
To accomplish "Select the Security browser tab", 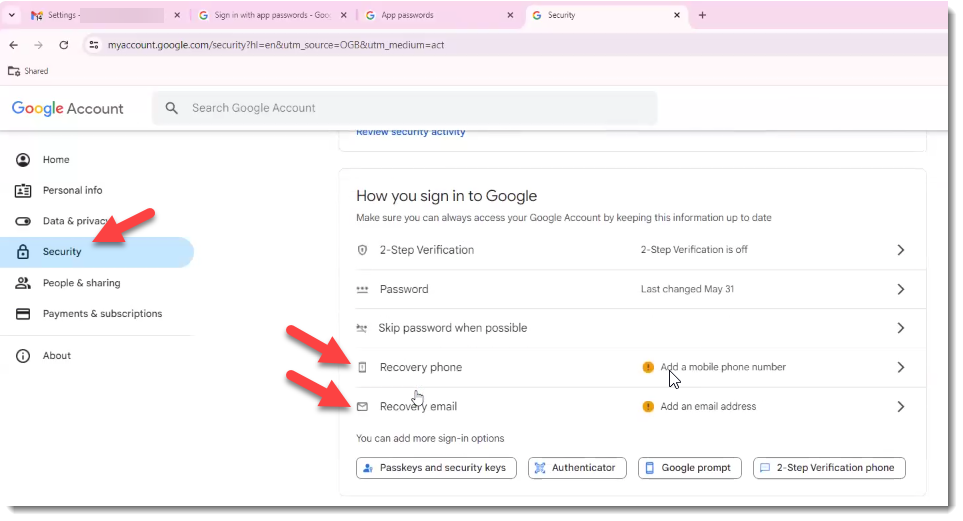I will [605, 15].
